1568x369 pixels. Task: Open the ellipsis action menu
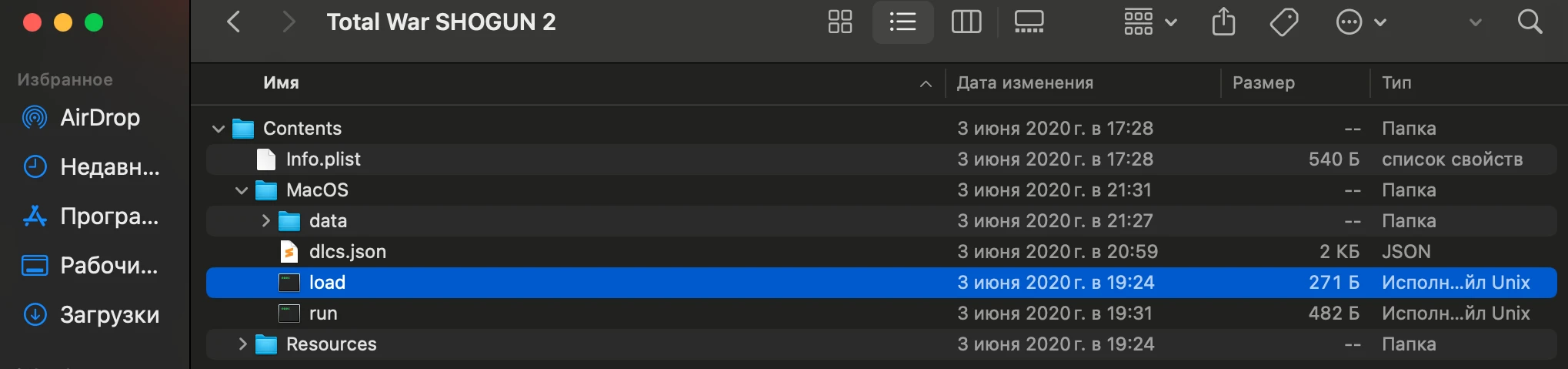pos(1361,22)
